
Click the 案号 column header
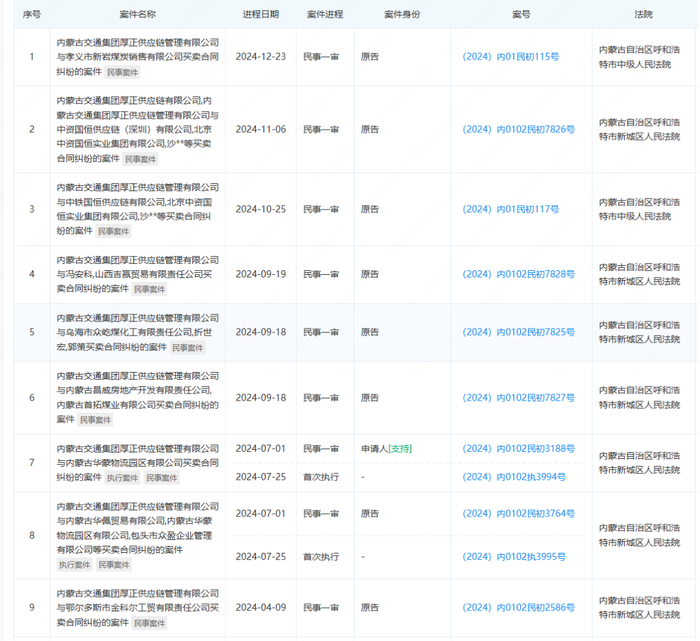click(x=521, y=14)
